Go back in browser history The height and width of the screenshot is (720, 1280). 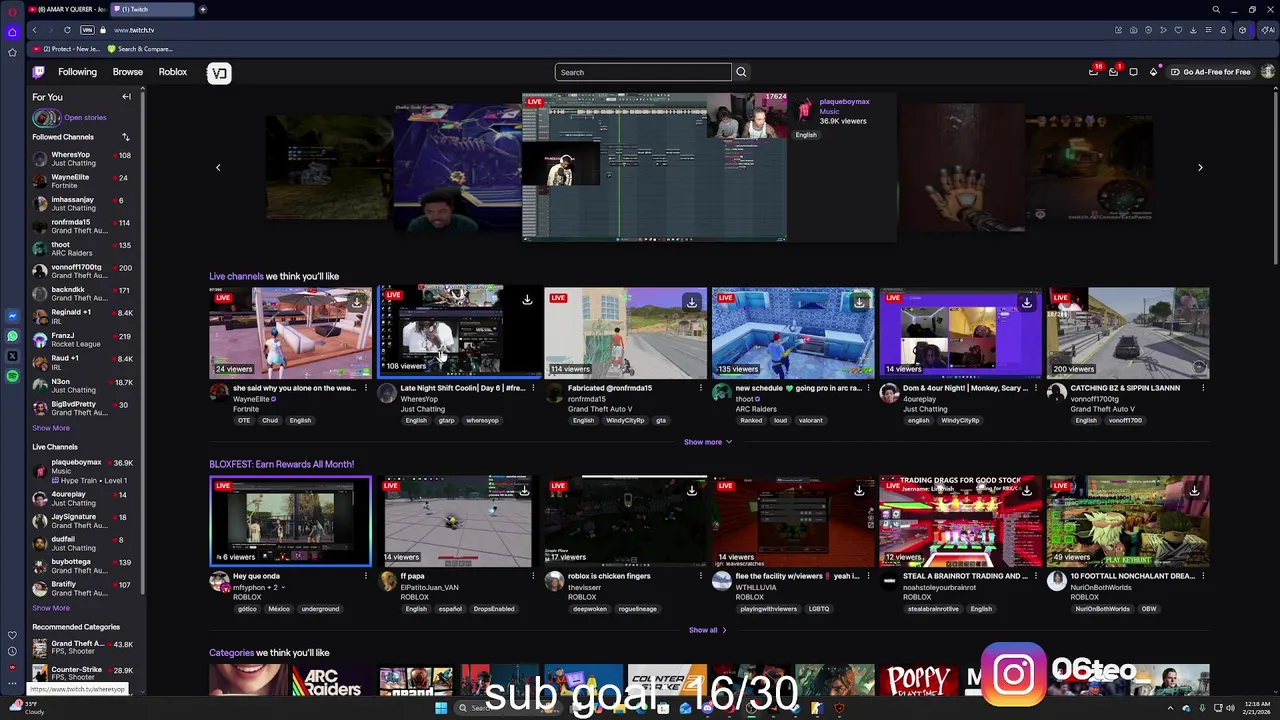(x=34, y=30)
